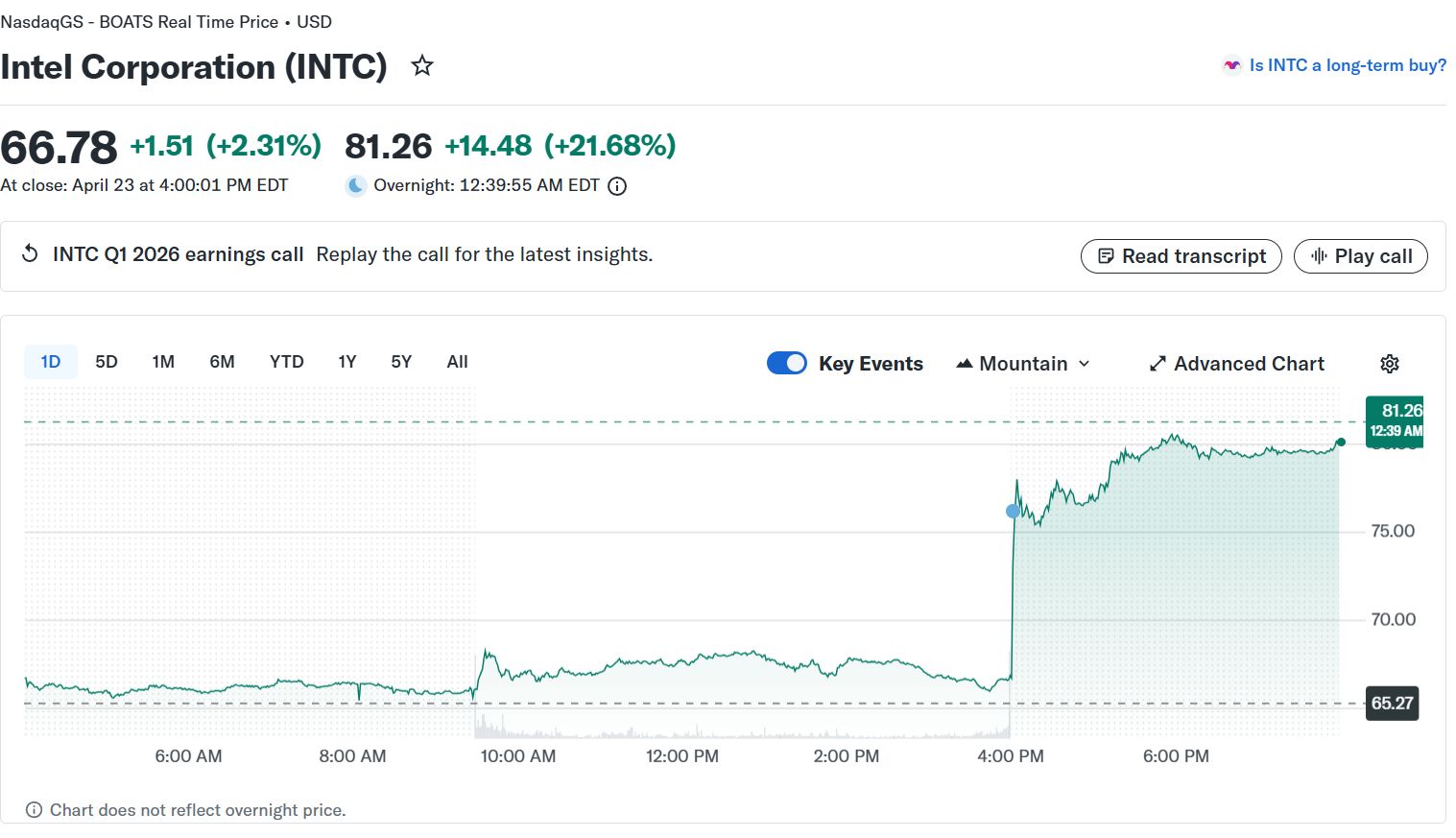Show the YTD chart range
The height and width of the screenshot is (838, 1456).
286,362
